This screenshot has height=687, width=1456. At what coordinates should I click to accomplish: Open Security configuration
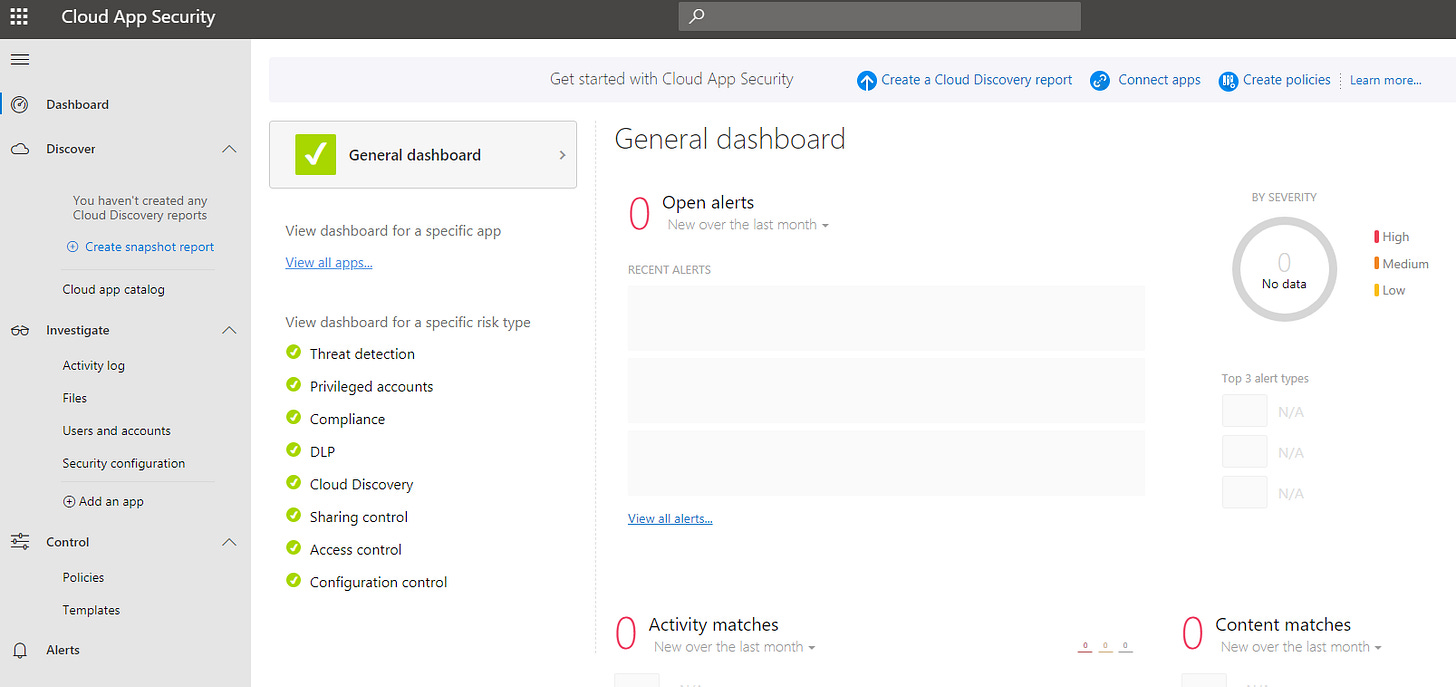point(124,464)
